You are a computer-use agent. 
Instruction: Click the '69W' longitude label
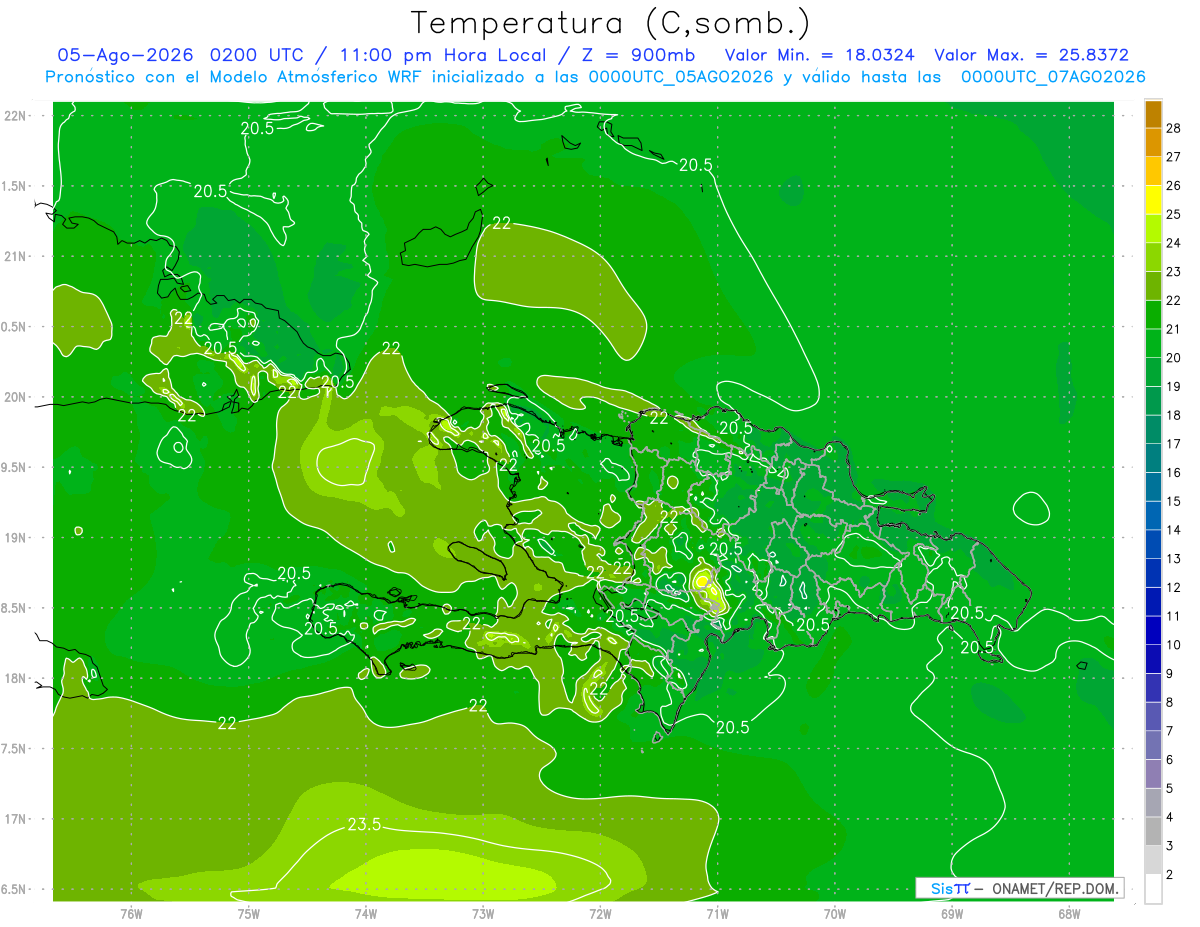[x=952, y=913]
